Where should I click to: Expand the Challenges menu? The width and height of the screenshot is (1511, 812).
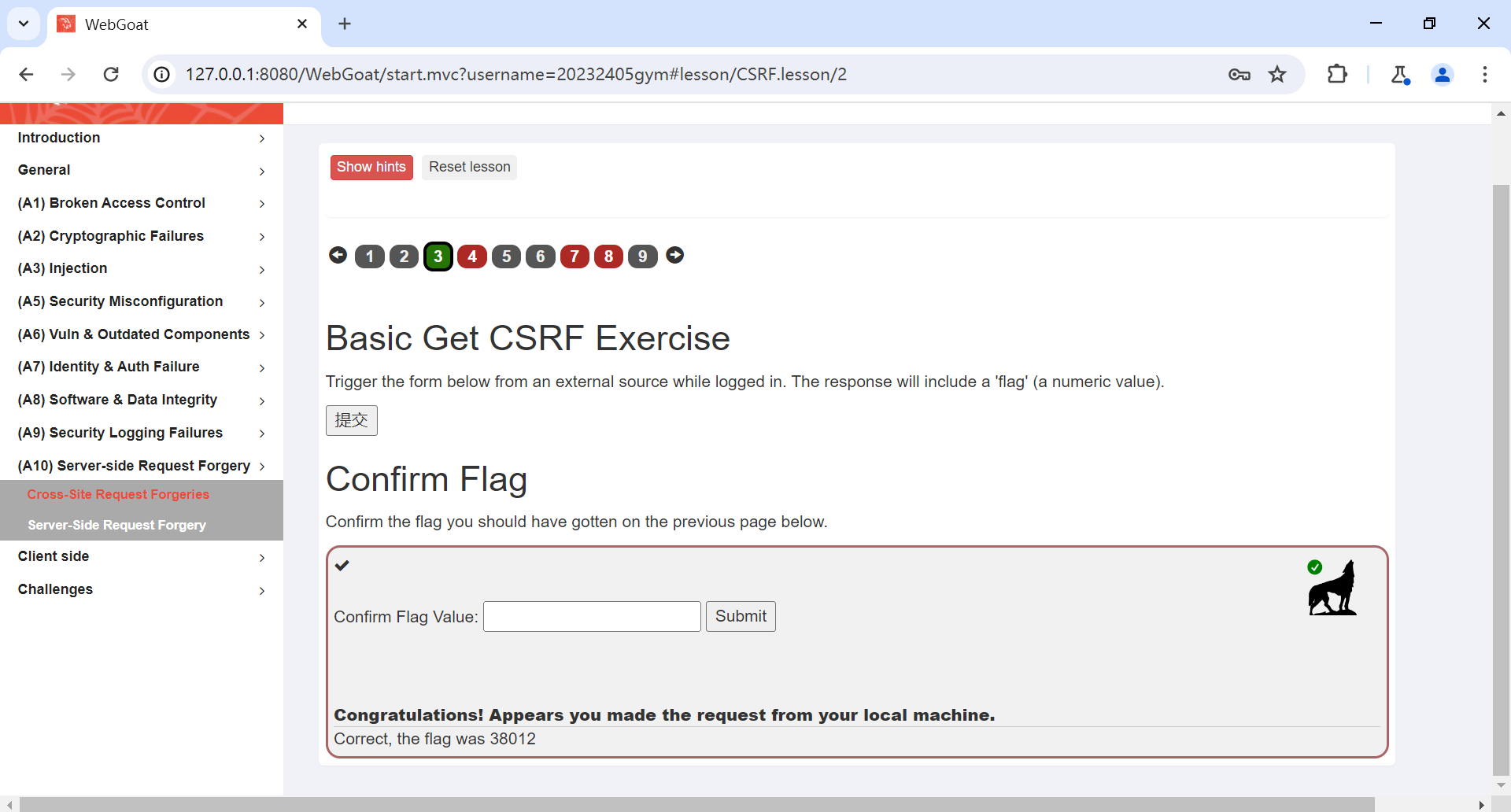[x=142, y=589]
